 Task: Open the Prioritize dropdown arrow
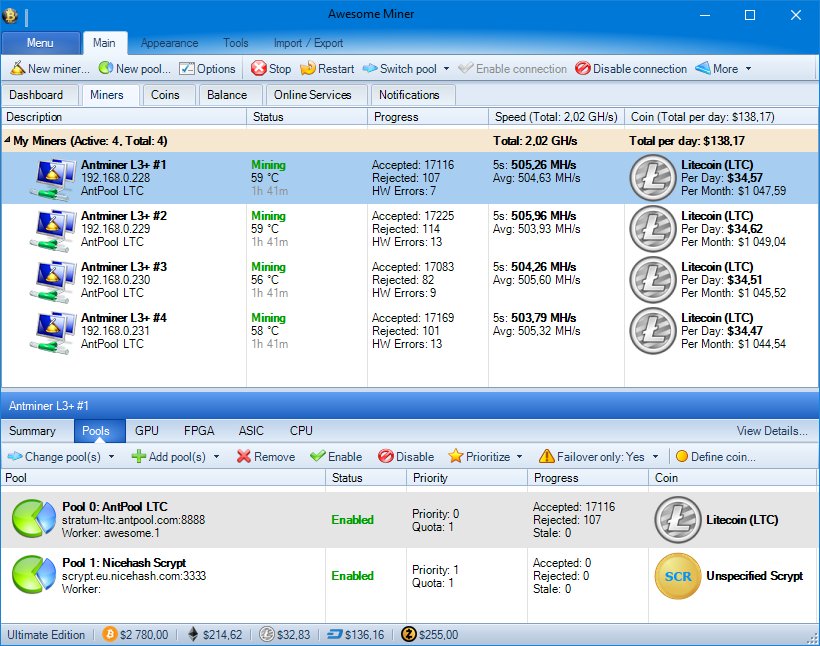[x=519, y=457]
